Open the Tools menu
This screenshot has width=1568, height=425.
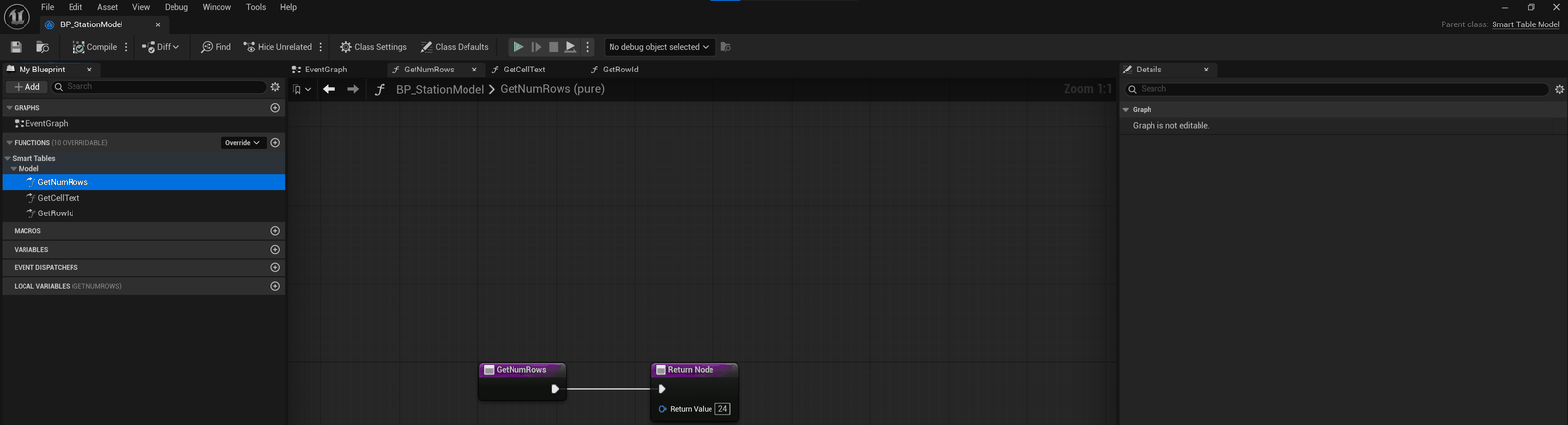click(256, 7)
